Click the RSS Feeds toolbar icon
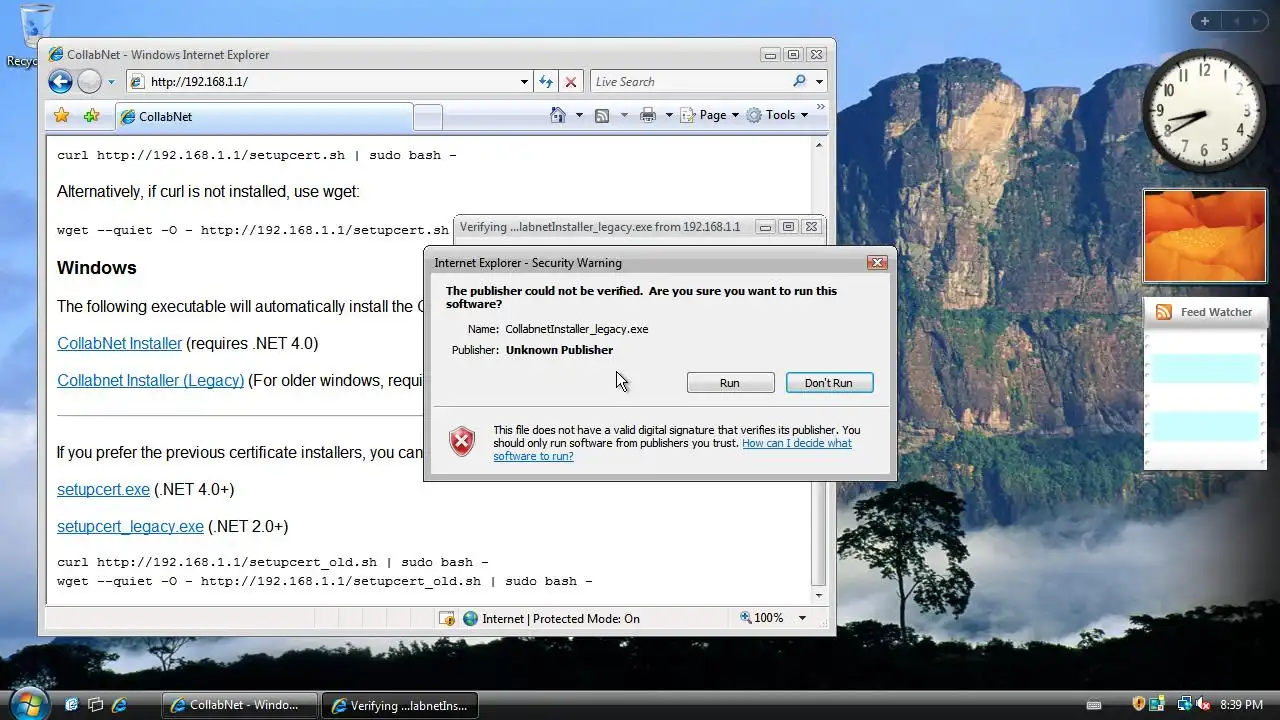The height and width of the screenshot is (720, 1280). (602, 115)
